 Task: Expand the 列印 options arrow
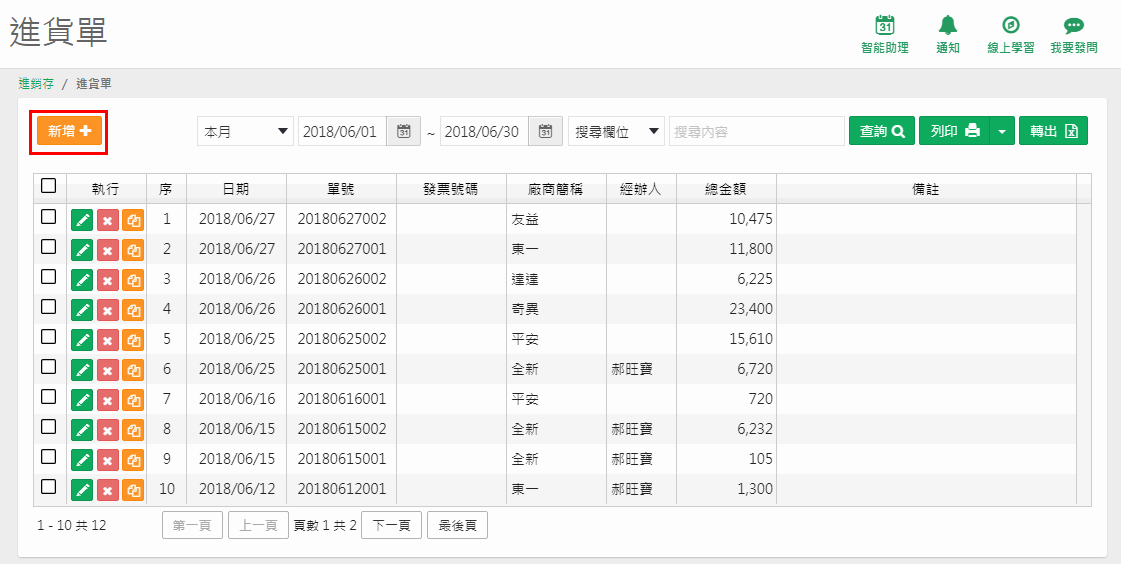pos(1002,132)
